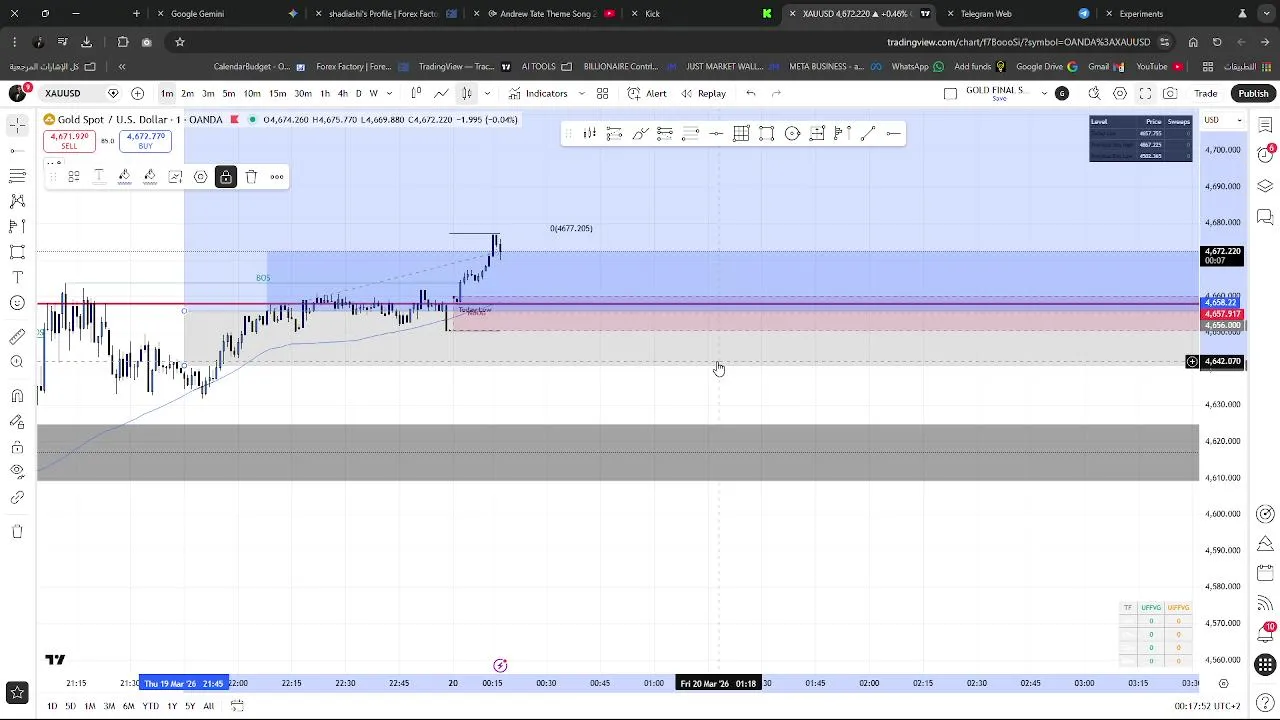The width and height of the screenshot is (1280, 720).
Task: Select the 1M date range
Action: [89, 706]
